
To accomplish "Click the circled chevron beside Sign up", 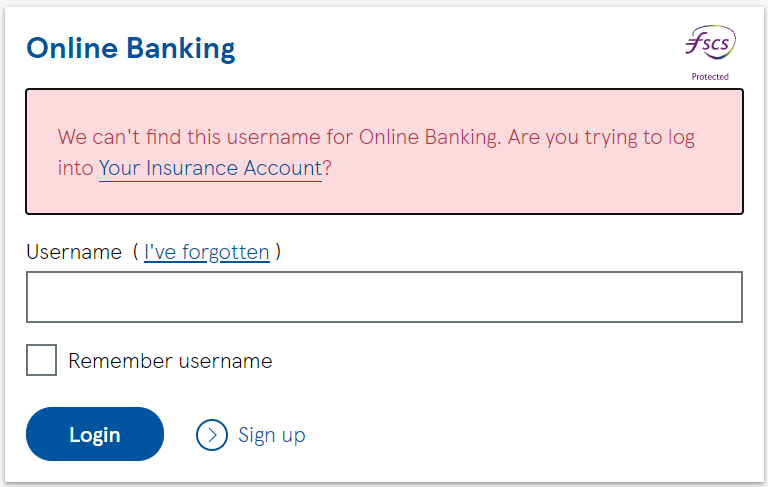I will [x=212, y=435].
